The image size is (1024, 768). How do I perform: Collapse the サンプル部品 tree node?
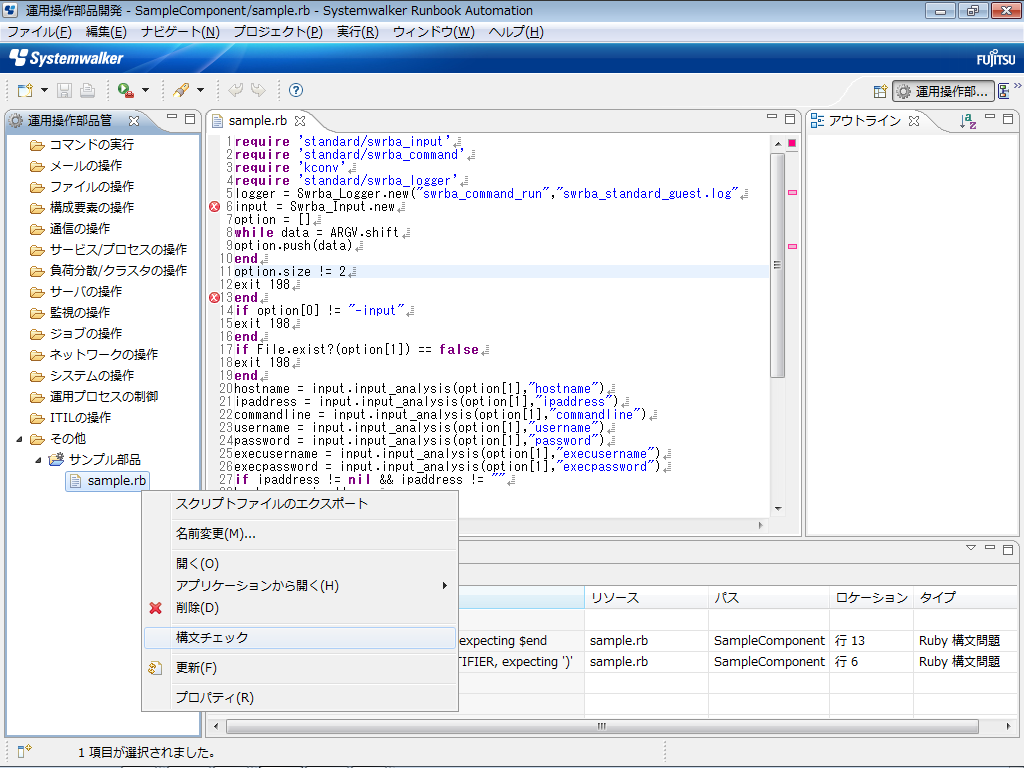tap(38, 460)
